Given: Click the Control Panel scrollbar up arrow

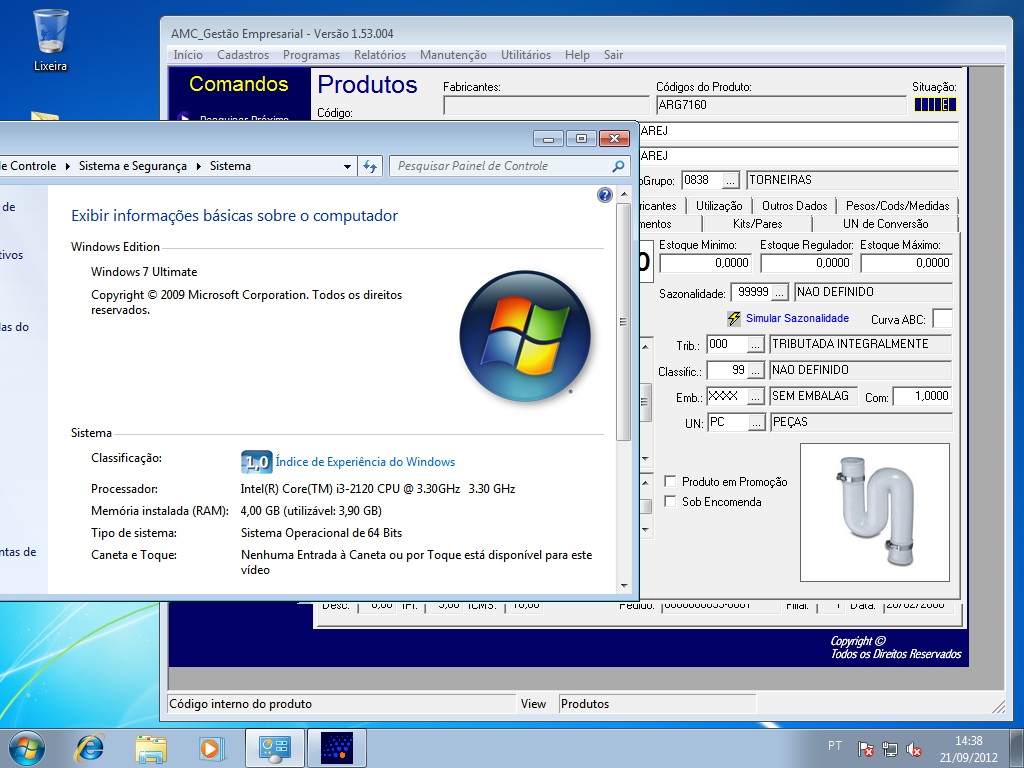Looking at the screenshot, I should click(623, 194).
